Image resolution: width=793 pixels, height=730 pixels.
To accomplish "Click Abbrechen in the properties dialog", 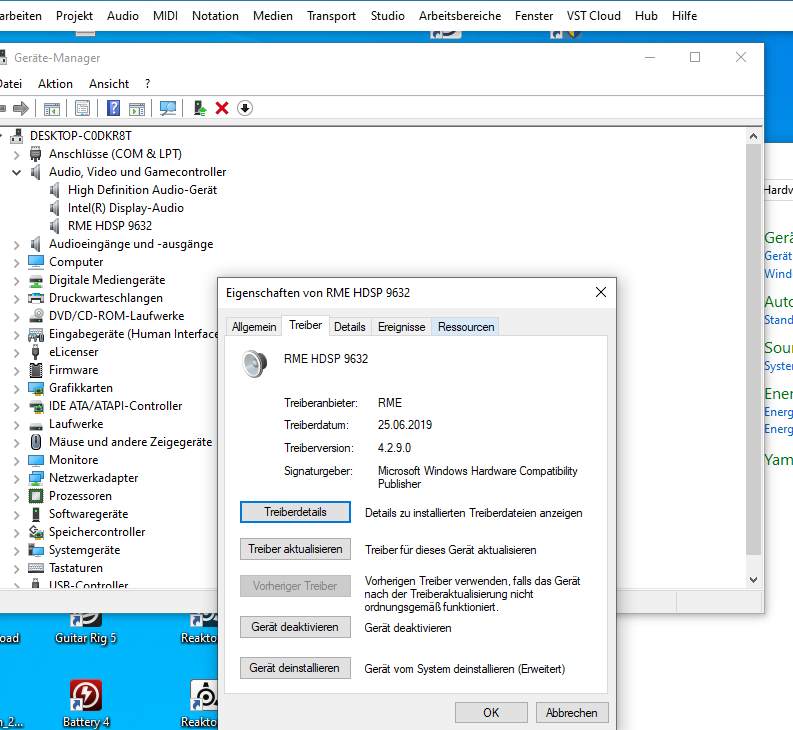I will tap(571, 713).
